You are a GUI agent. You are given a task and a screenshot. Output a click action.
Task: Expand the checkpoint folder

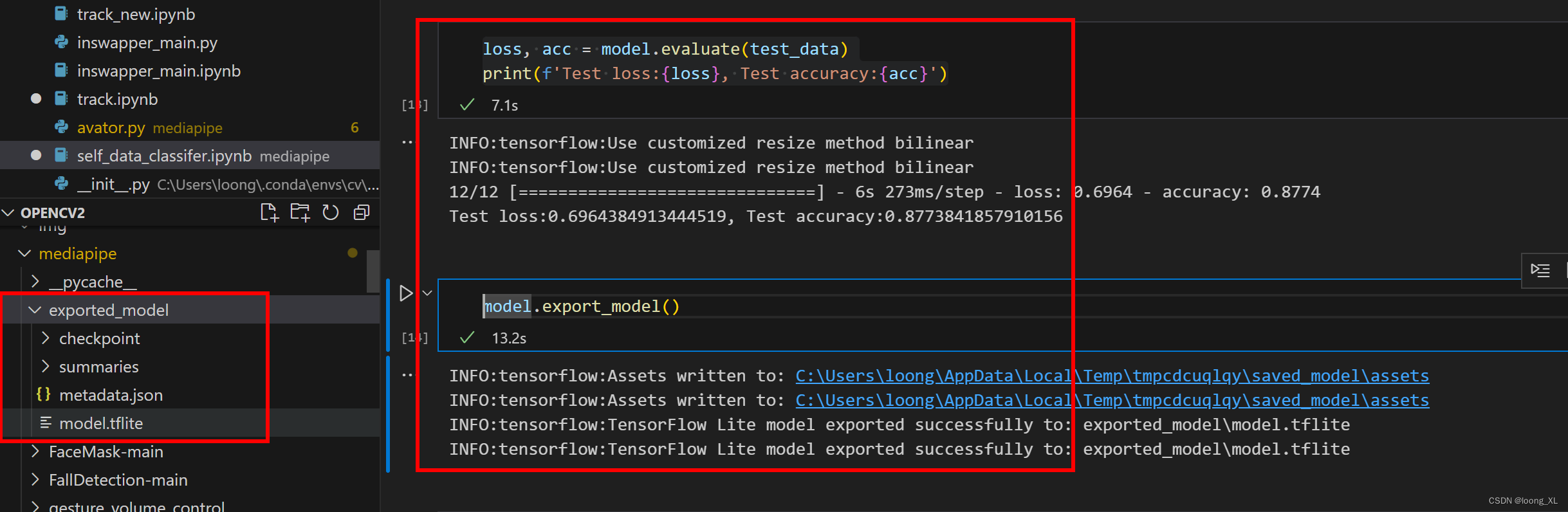click(45, 338)
